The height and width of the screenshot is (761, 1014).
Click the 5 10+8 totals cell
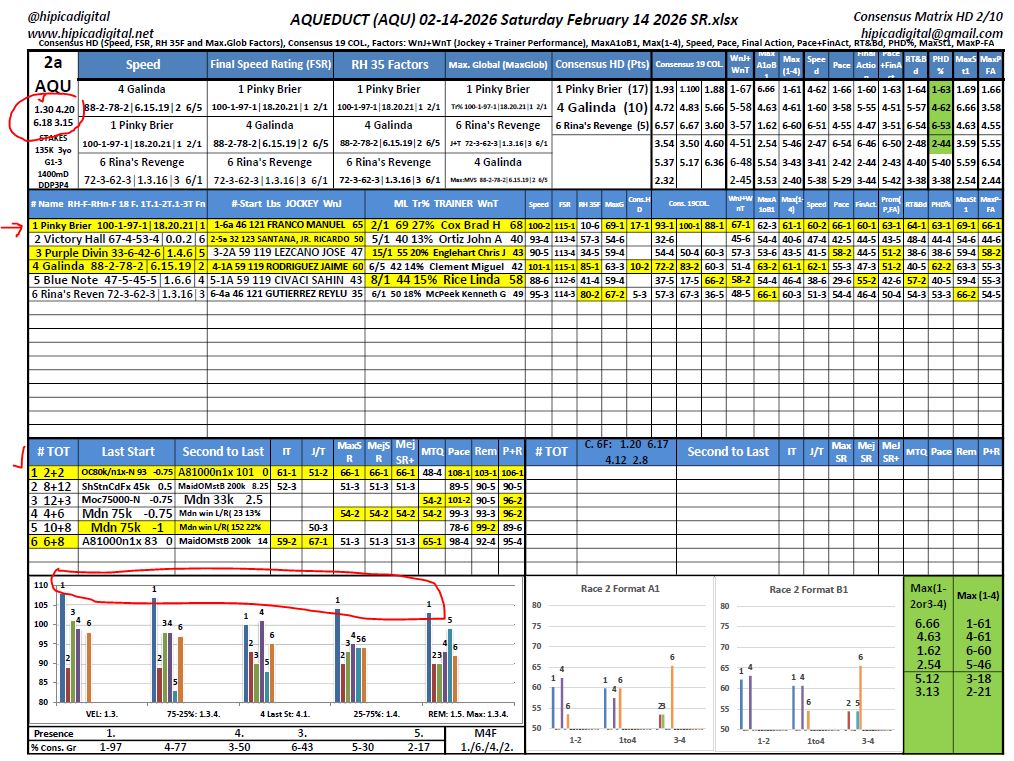53,528
